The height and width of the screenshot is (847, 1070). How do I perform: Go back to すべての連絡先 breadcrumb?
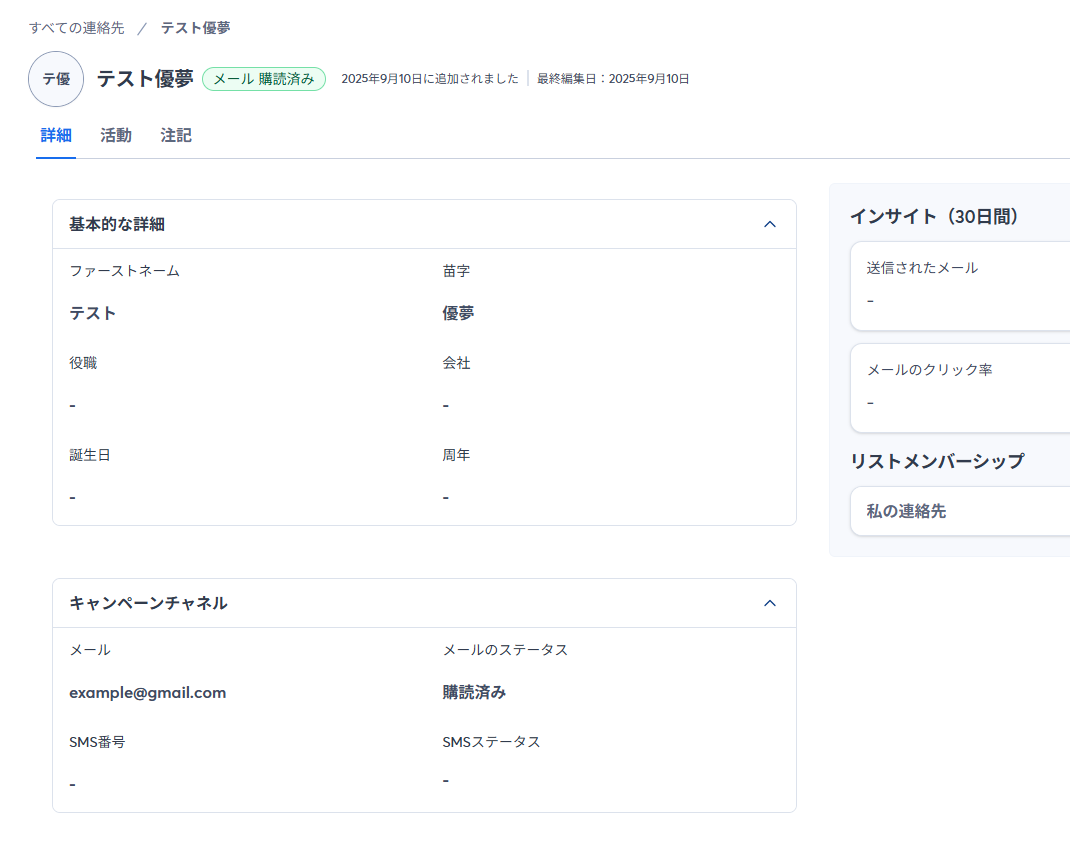pos(77,28)
